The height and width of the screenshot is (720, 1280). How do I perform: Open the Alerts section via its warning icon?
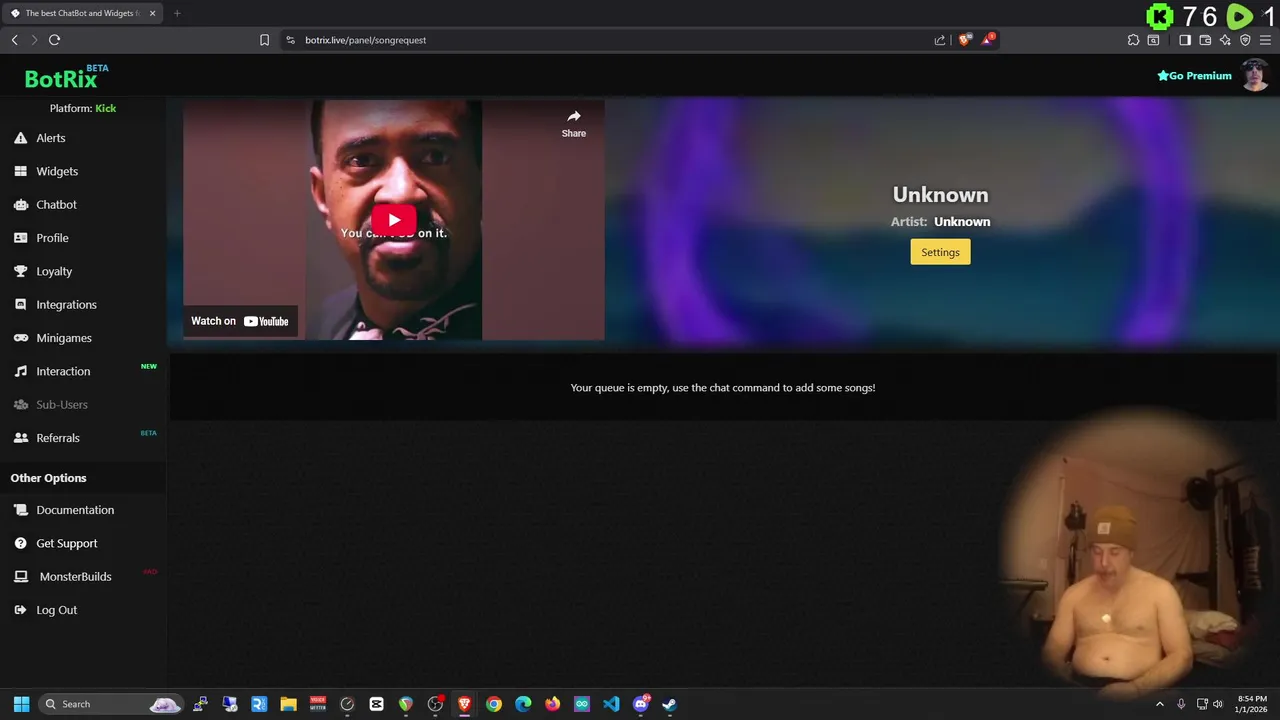point(20,138)
